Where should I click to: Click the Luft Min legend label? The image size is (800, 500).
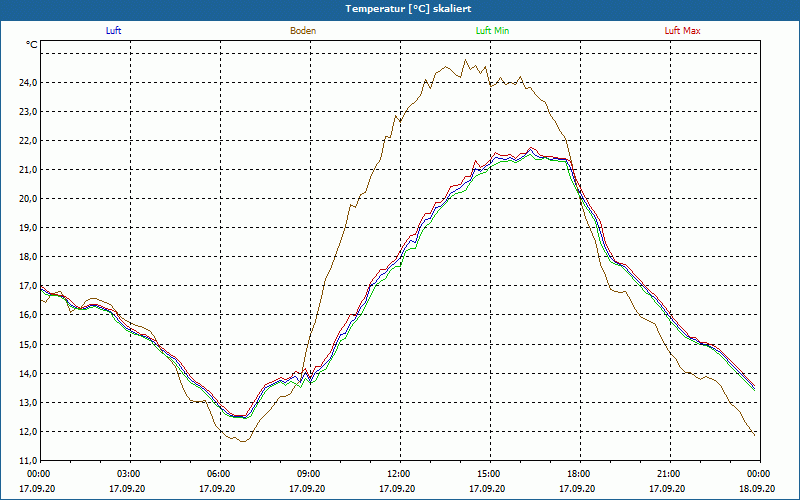coord(492,31)
